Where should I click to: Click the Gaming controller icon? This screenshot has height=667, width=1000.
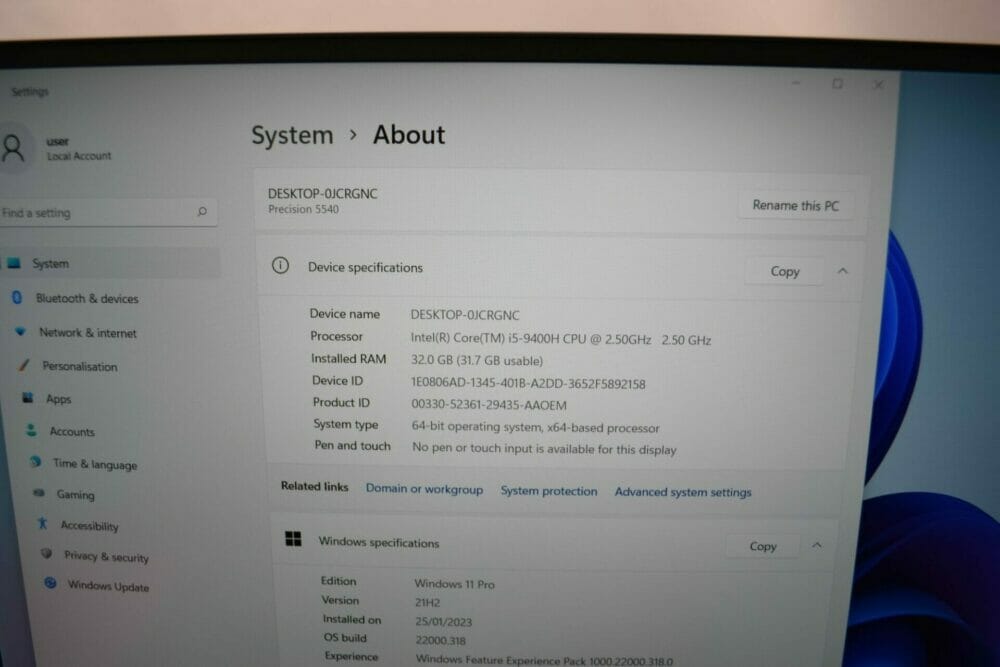tap(39, 493)
